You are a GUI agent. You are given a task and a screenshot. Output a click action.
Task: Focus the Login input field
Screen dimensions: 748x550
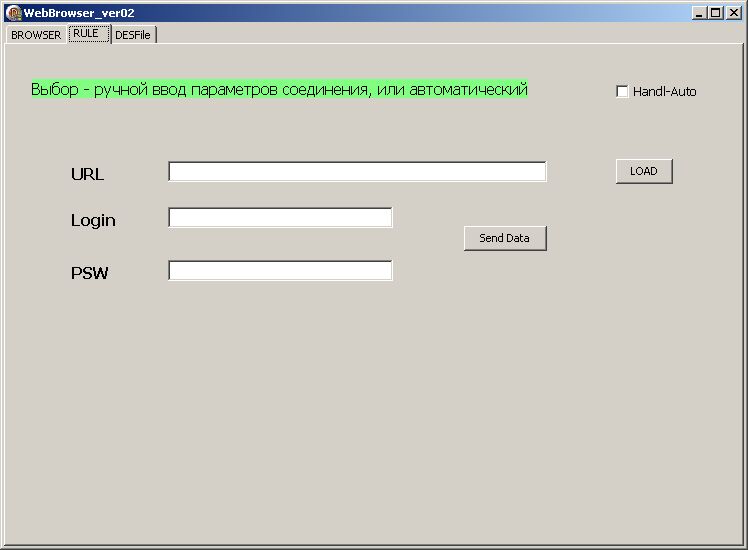click(280, 218)
